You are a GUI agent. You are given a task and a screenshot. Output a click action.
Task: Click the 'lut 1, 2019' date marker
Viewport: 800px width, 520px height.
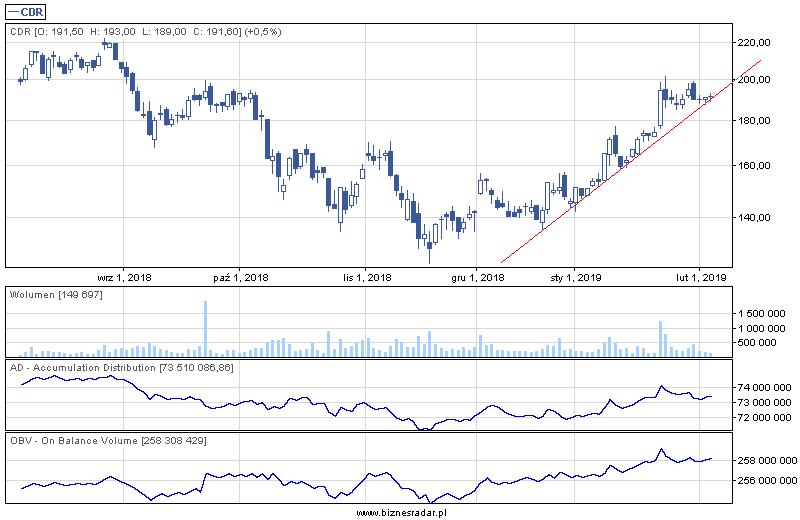[699, 277]
